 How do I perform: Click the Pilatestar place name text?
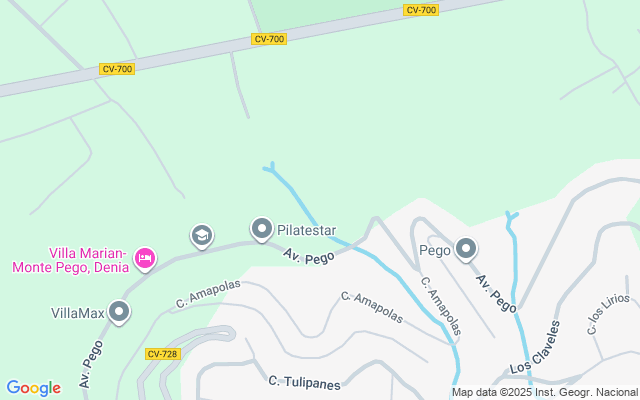click(x=307, y=230)
